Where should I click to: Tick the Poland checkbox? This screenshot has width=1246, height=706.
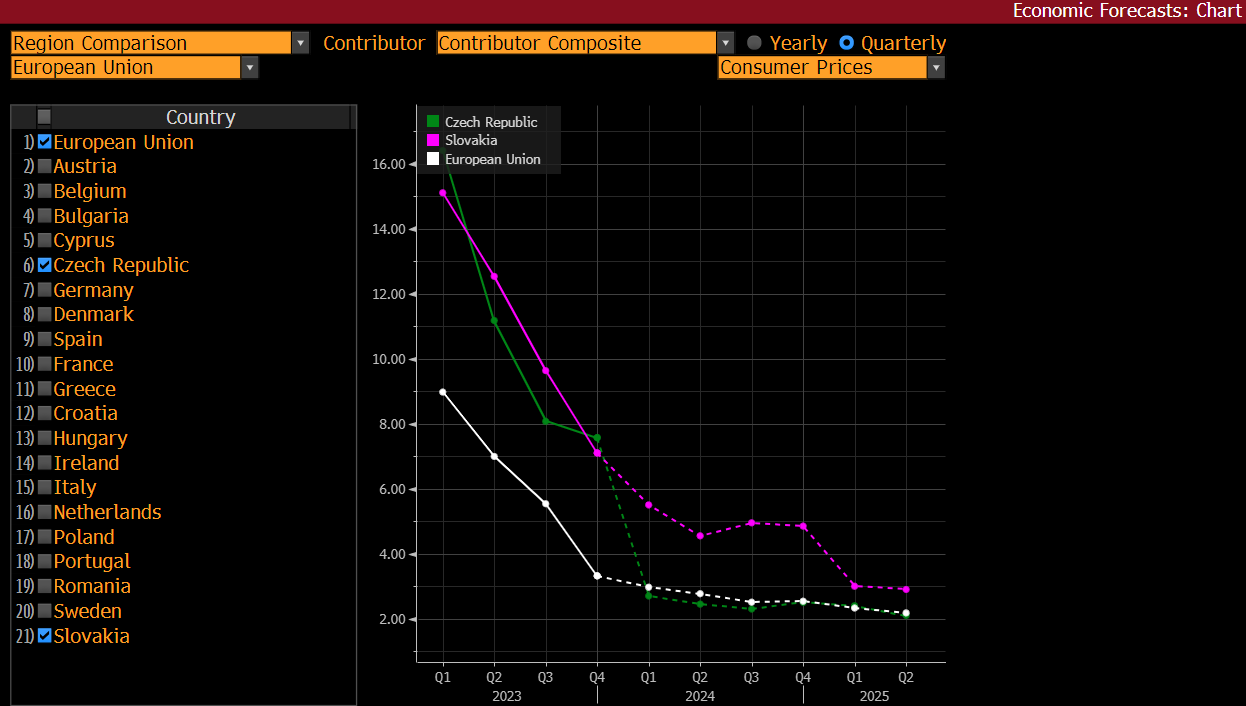coord(44,537)
